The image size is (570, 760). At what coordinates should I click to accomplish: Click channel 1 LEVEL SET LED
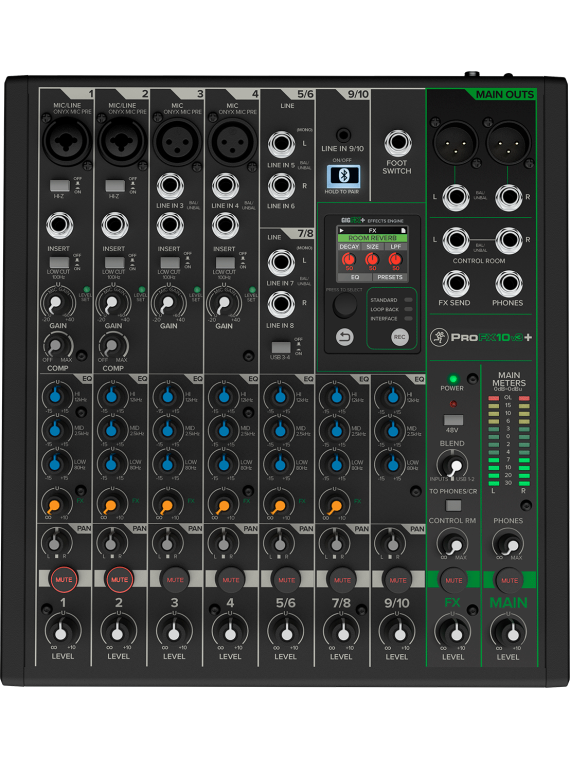point(87,289)
